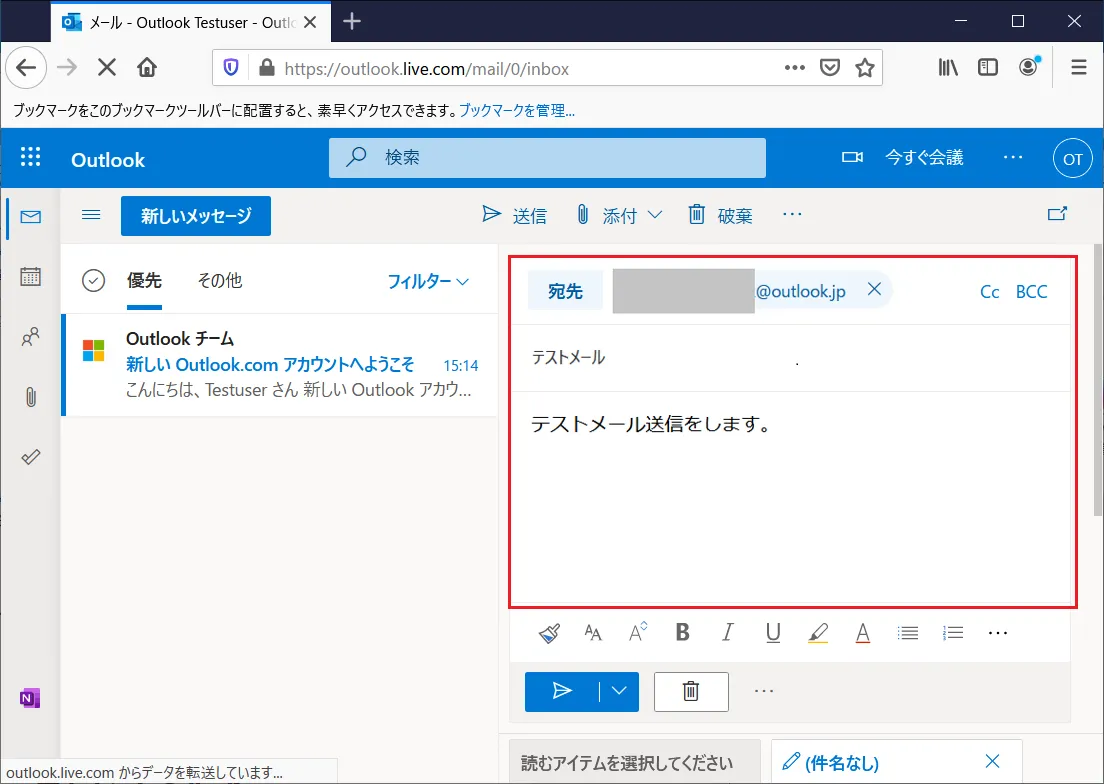Click into the message body text
1104x784 pixels.
(651, 424)
